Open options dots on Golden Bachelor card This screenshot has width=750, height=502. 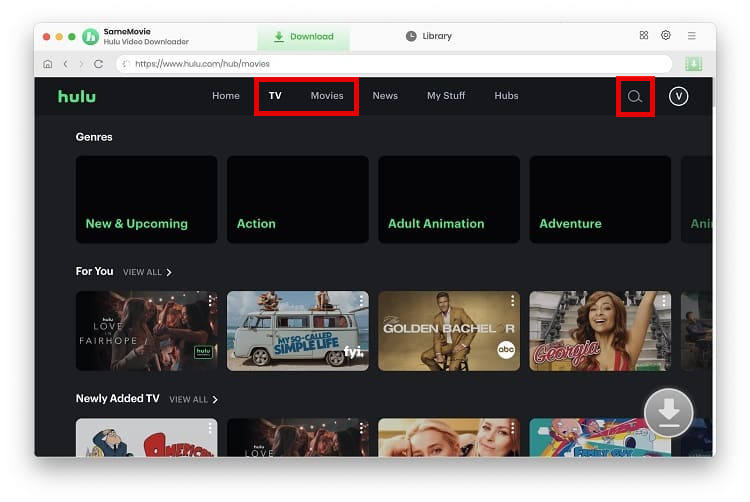512,301
